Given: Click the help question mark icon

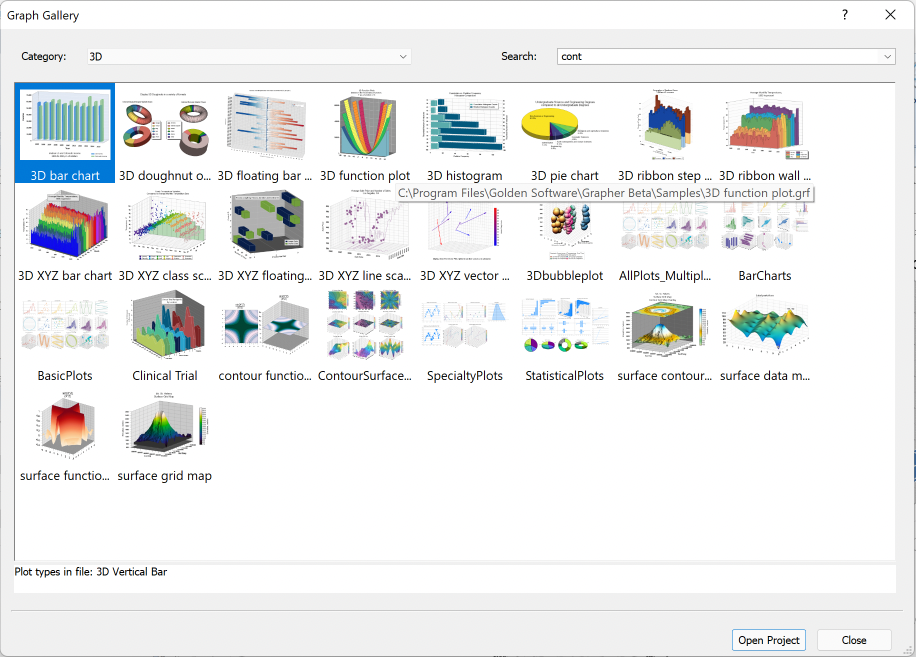Looking at the screenshot, I should point(845,15).
